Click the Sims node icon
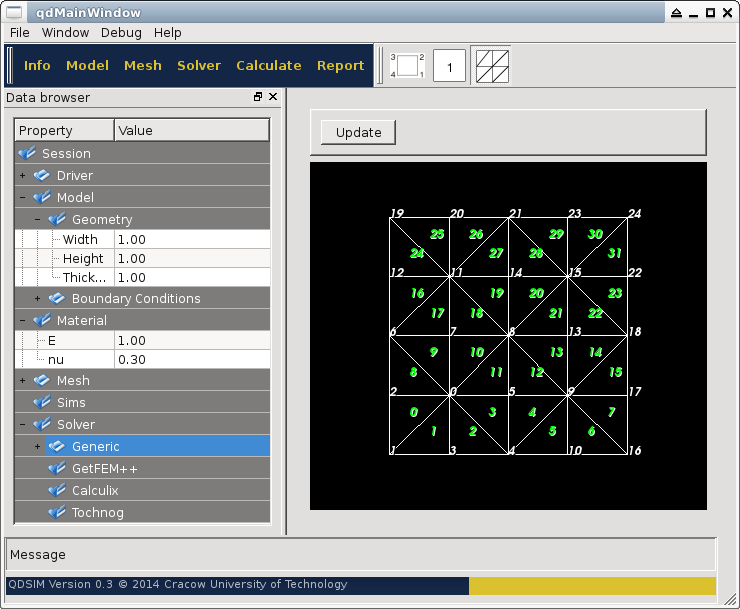The width and height of the screenshot is (740, 609). (42, 403)
